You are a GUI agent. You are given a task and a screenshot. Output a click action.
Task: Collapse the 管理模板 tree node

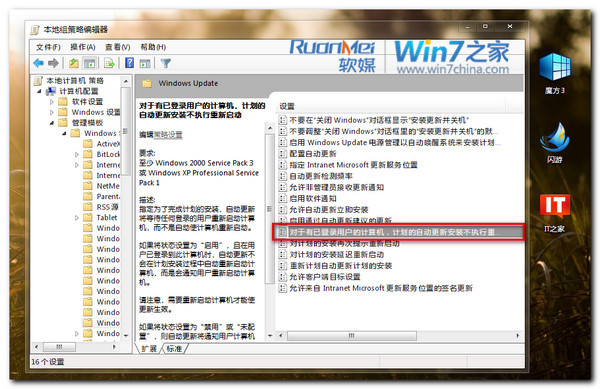52,123
